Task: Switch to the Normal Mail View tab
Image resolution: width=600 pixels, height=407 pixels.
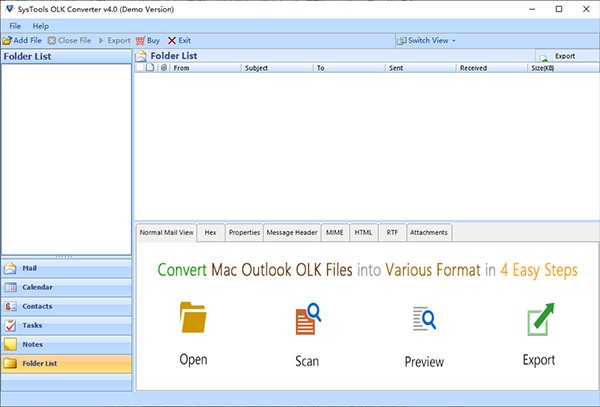Action: click(x=166, y=233)
